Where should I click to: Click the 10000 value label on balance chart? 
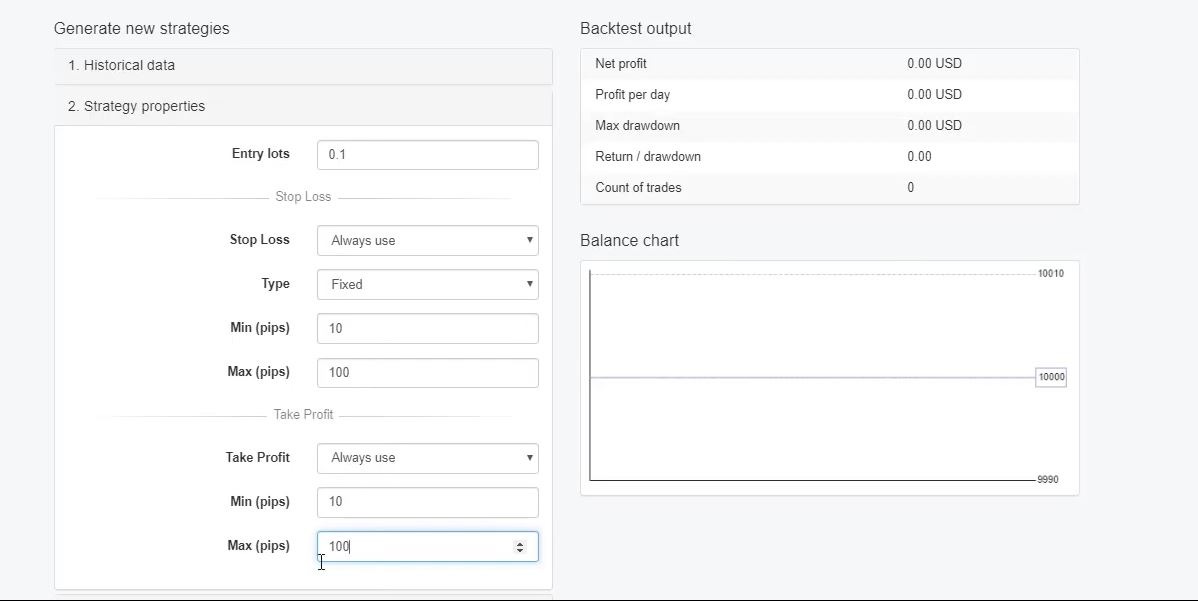pyautogui.click(x=1051, y=377)
